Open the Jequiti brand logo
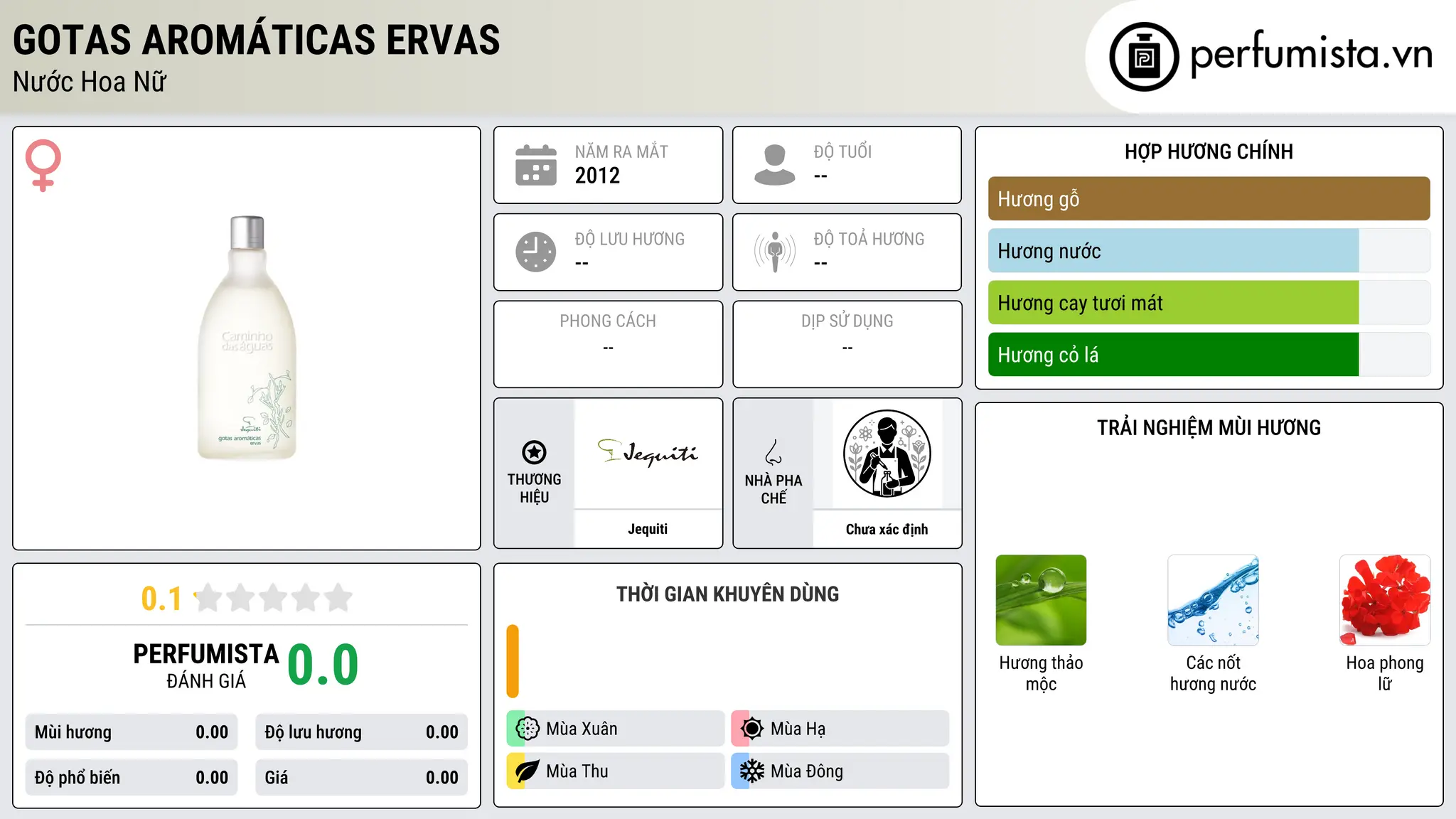1456x819 pixels. pos(648,453)
